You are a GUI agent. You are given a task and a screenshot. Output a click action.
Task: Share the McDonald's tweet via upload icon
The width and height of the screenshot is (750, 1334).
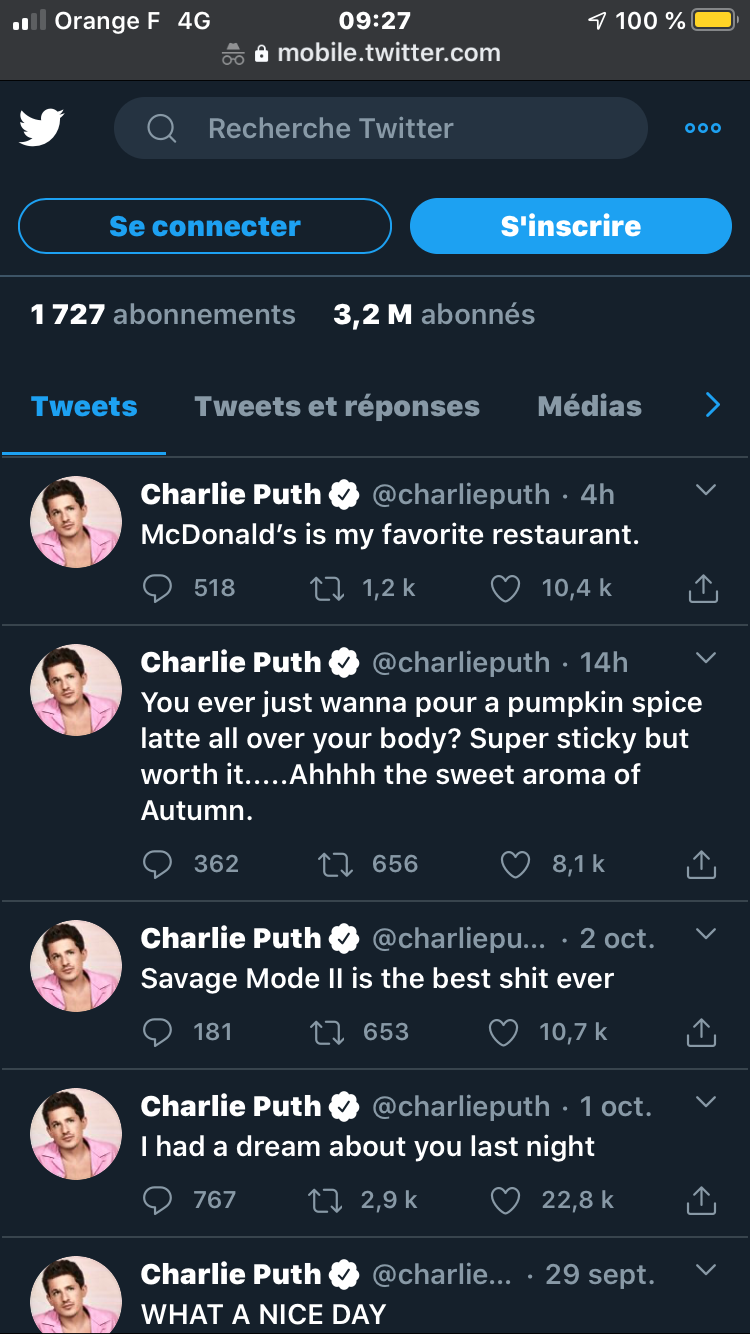702,588
